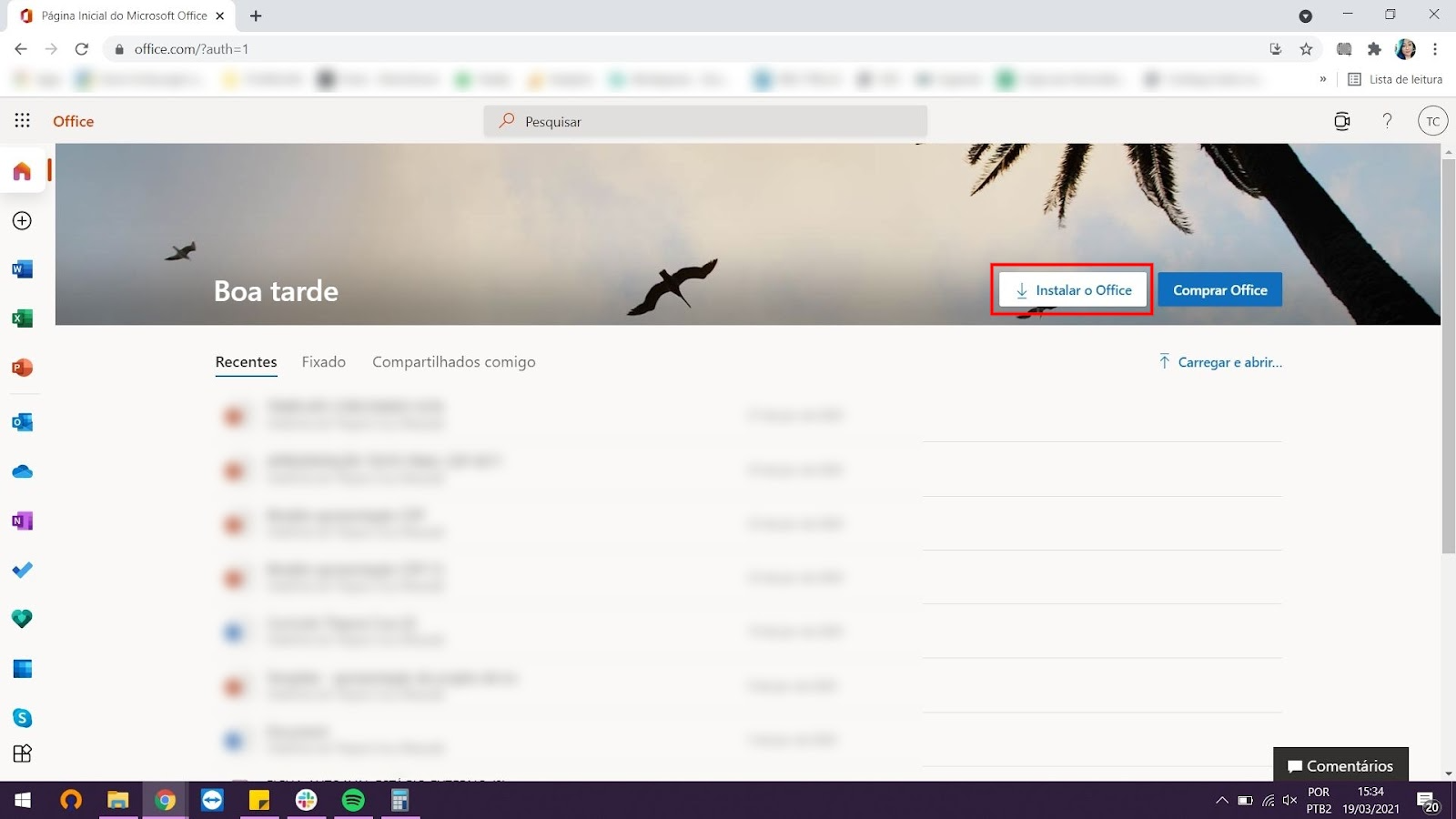Viewport: 1456px width, 819px height.
Task: Open a new Chrome tab
Action: tap(256, 15)
